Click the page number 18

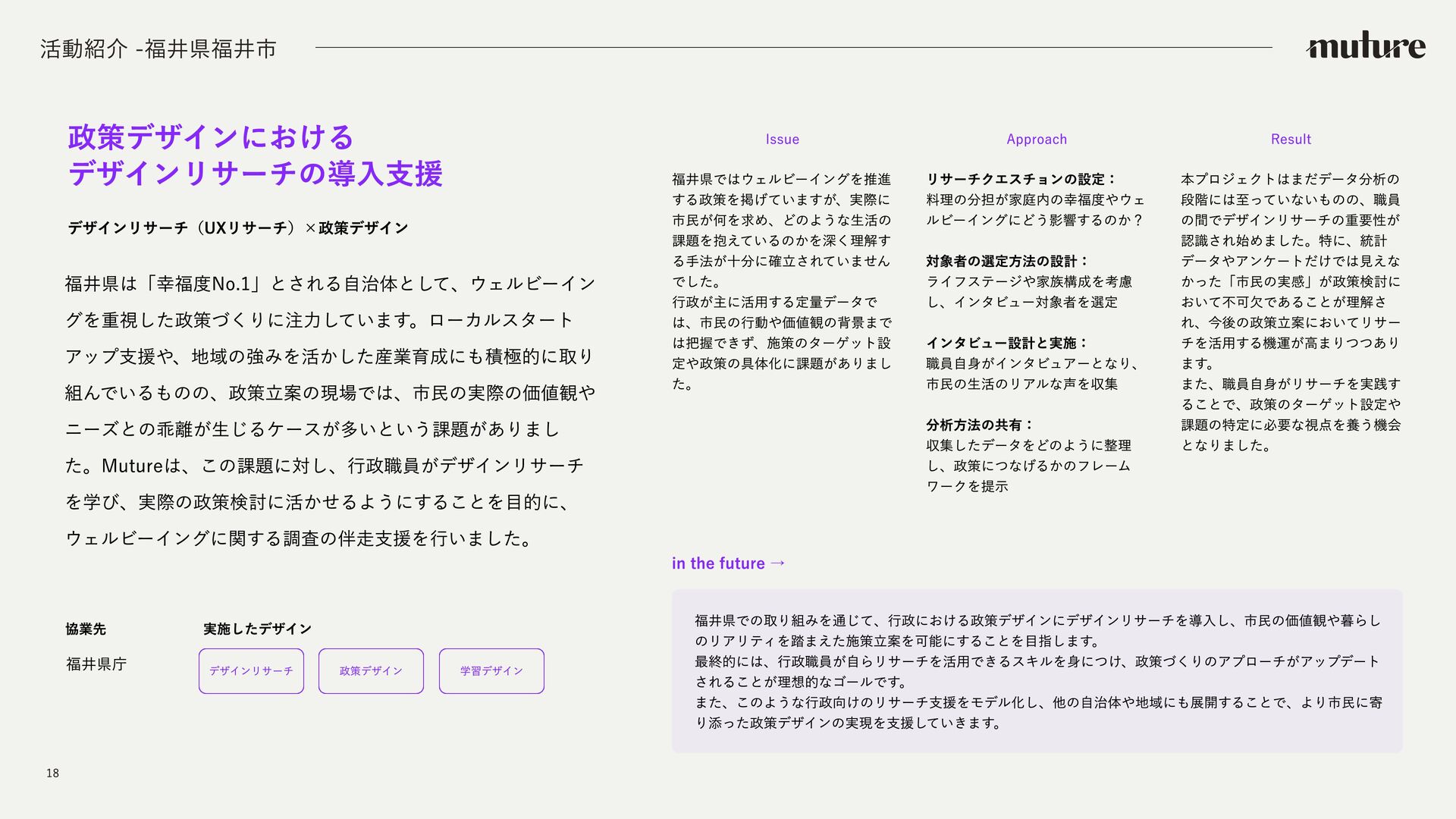point(52,773)
